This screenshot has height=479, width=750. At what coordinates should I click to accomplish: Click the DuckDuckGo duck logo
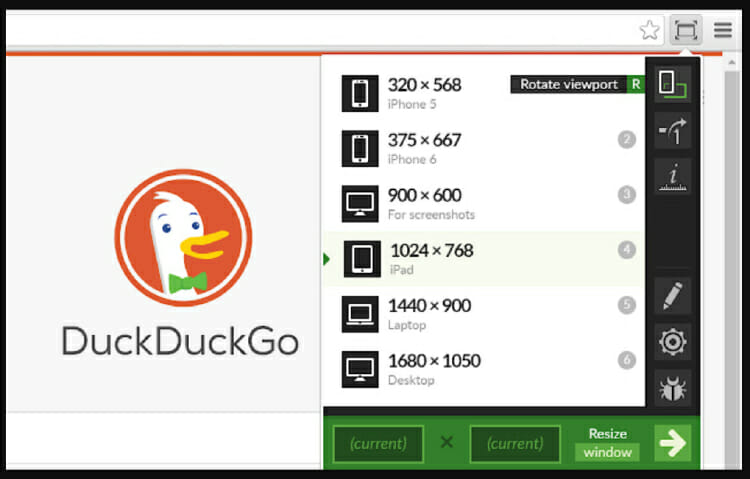point(183,237)
